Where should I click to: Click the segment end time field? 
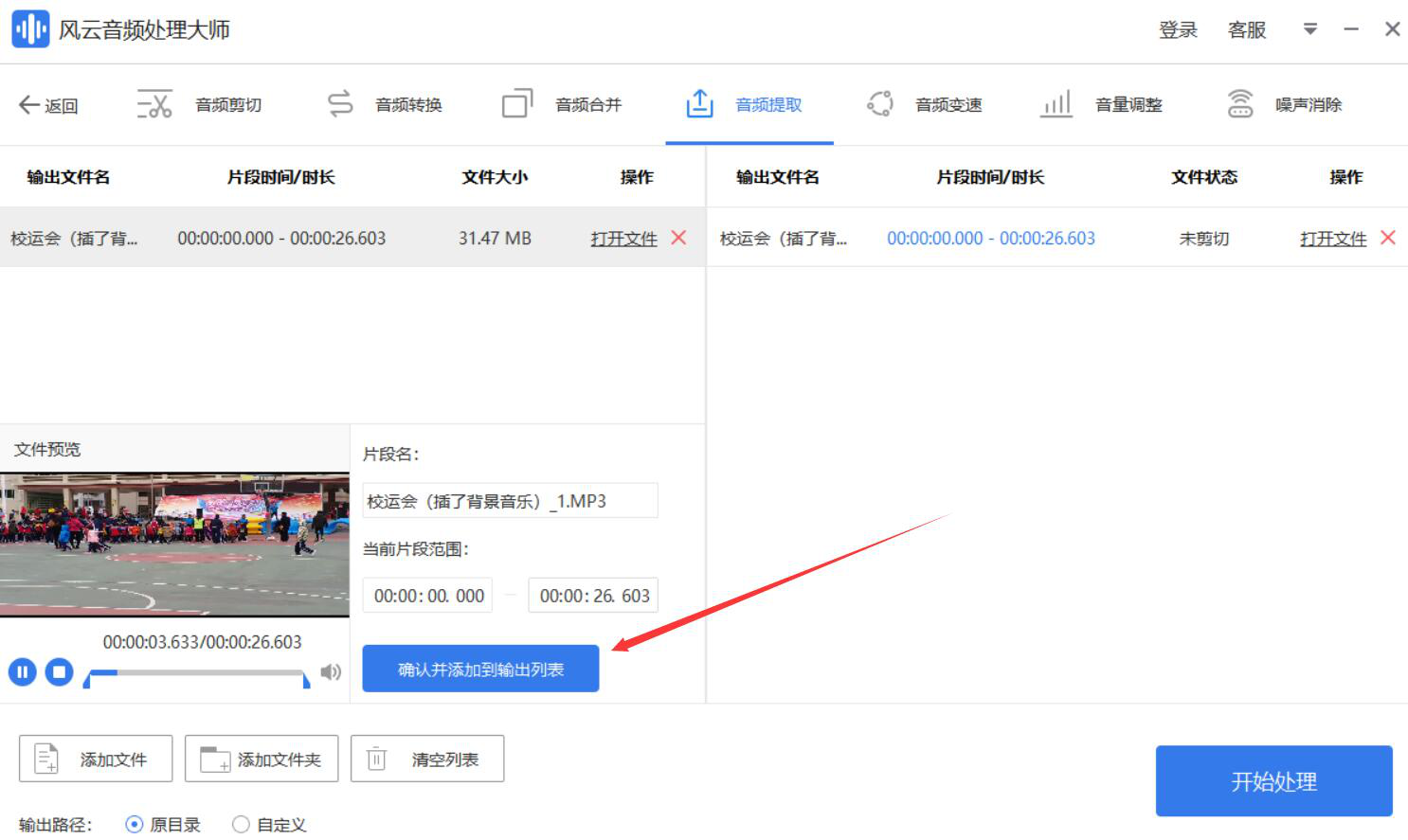[x=593, y=596]
